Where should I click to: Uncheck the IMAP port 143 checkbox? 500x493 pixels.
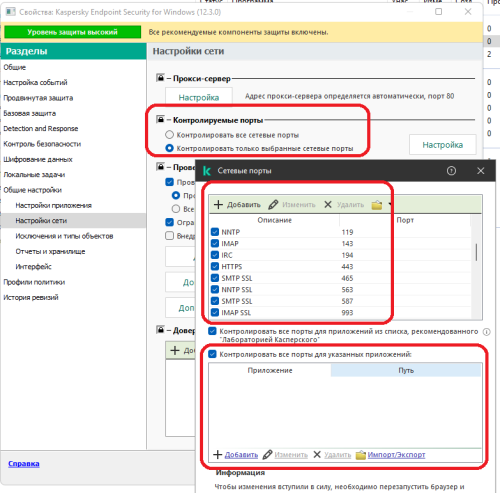point(215,243)
